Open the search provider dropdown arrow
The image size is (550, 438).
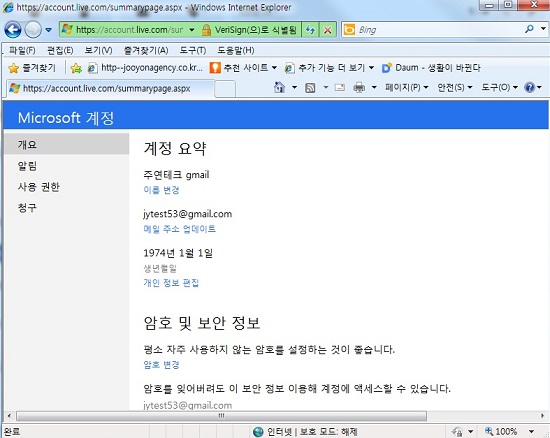(543, 29)
